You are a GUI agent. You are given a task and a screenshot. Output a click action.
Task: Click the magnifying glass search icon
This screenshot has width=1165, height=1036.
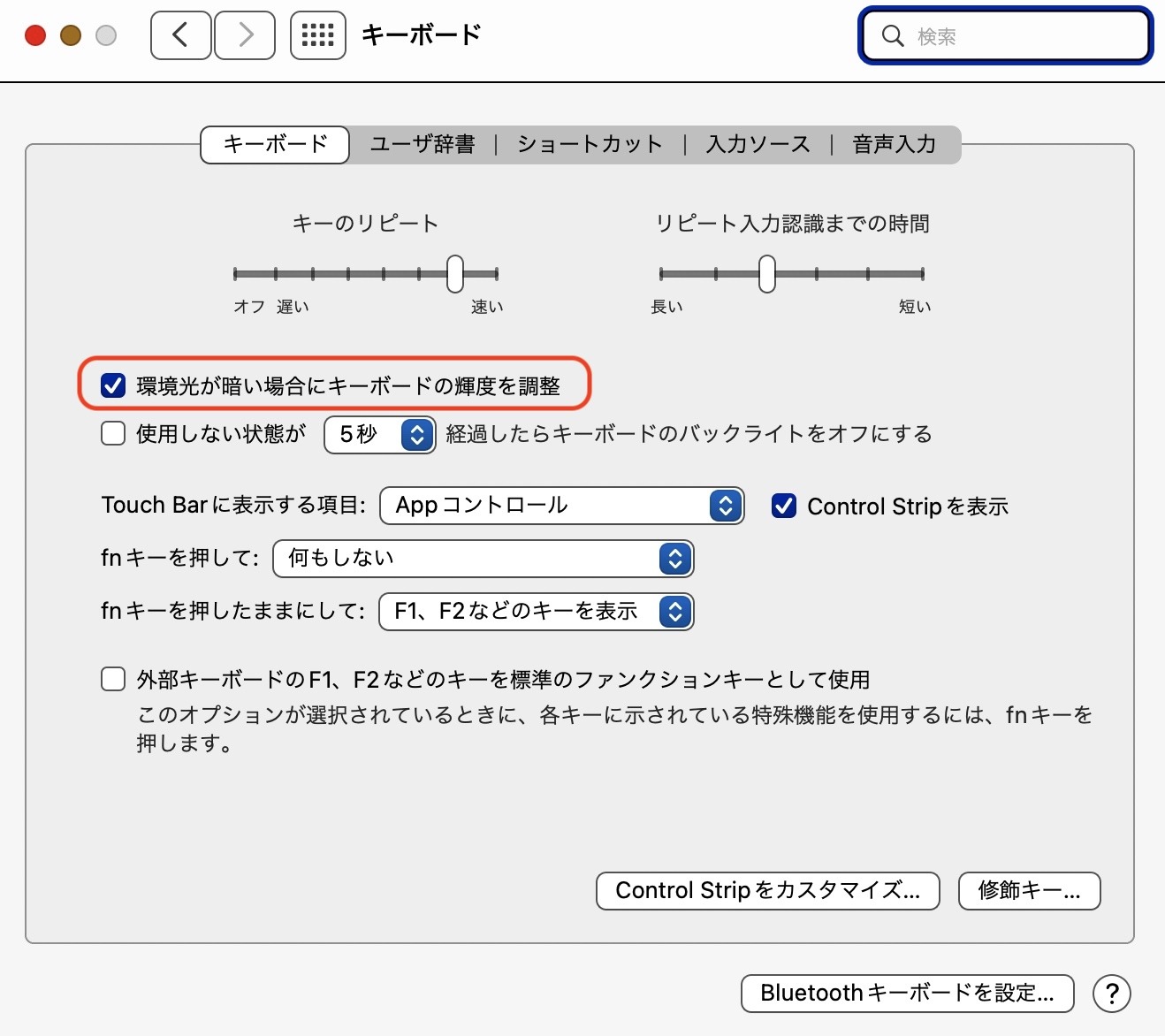893,36
